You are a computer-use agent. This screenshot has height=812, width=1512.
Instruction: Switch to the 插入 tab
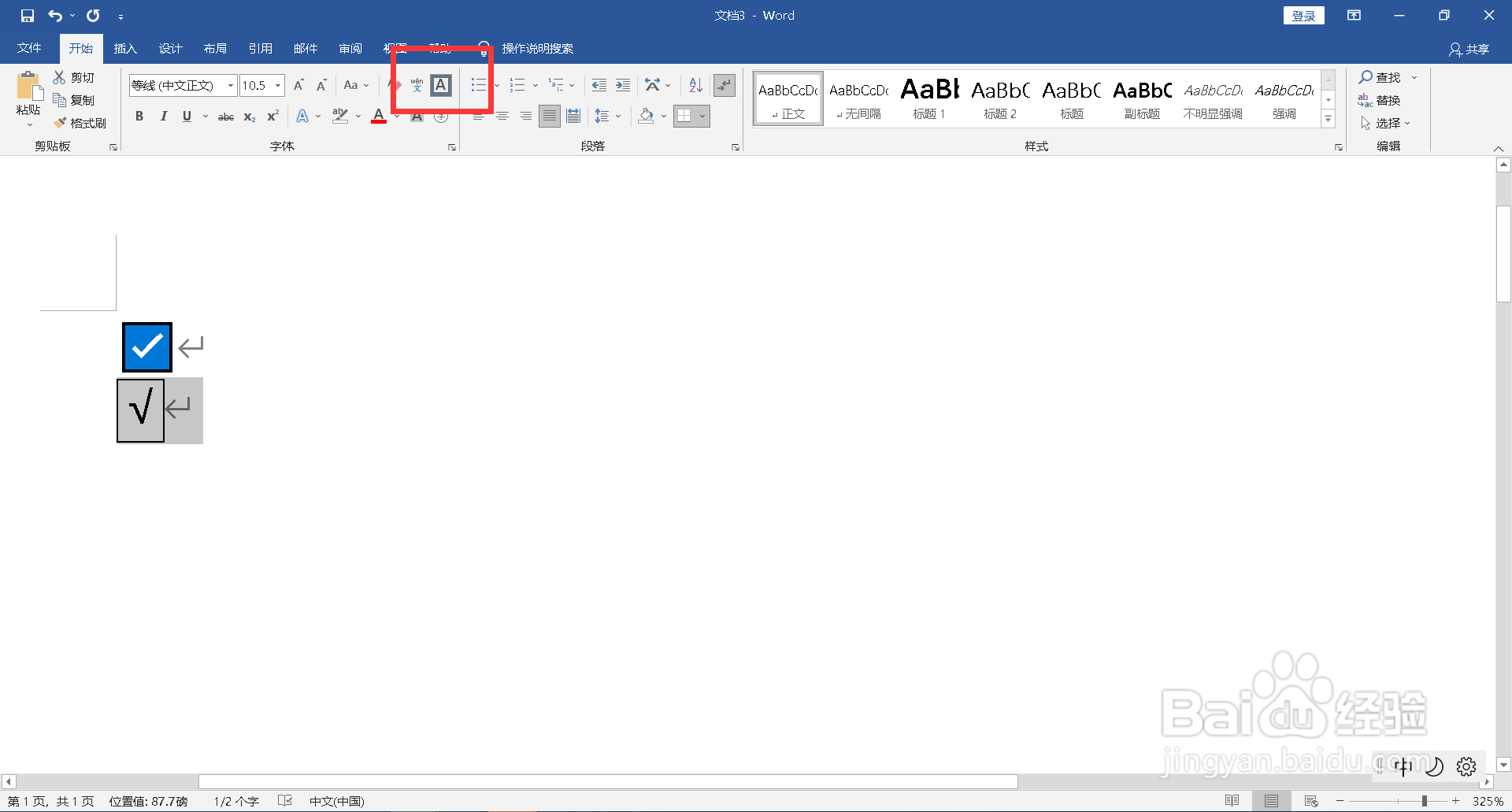tap(125, 49)
